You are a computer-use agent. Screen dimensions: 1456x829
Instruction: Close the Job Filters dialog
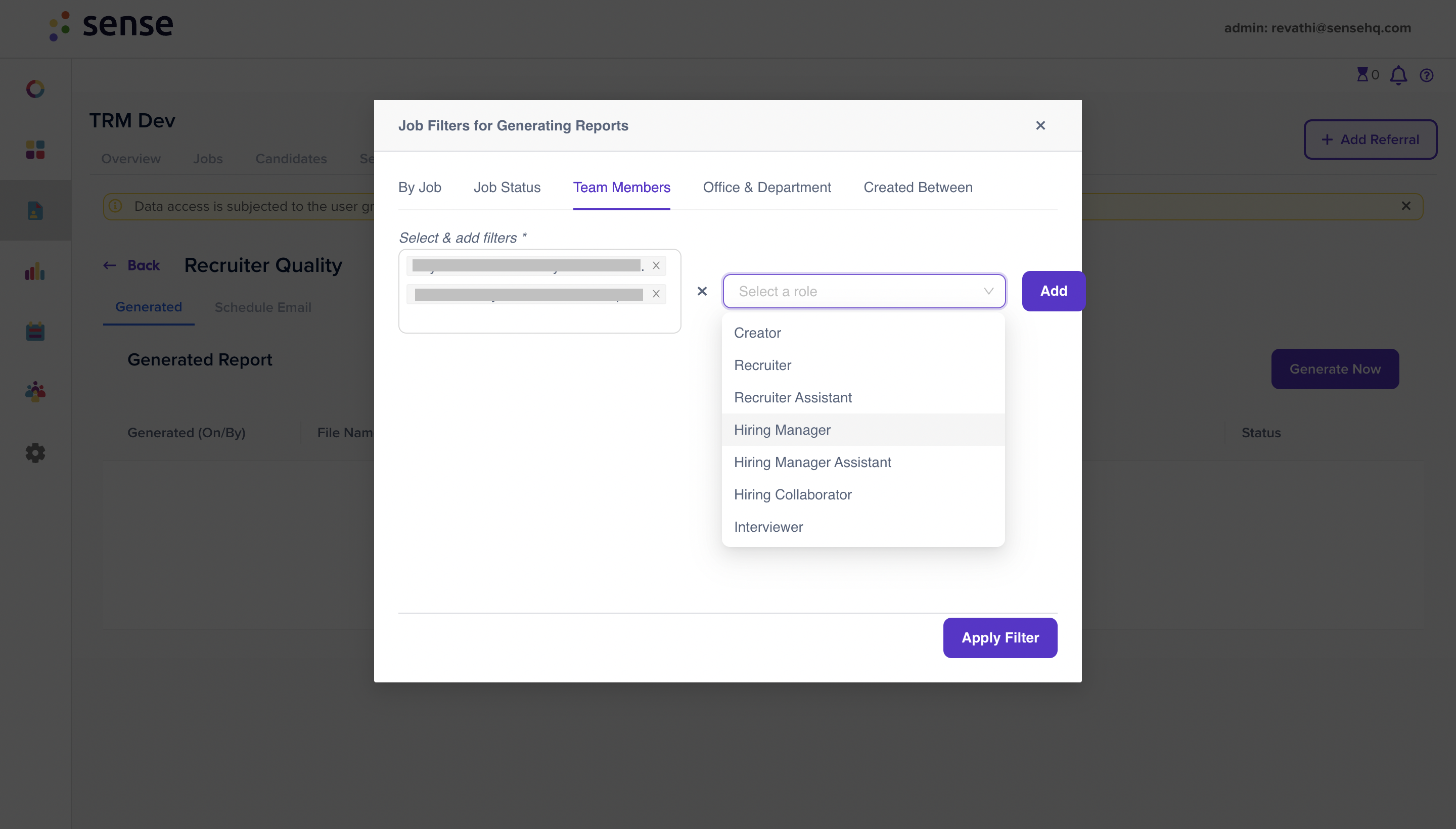tap(1040, 125)
